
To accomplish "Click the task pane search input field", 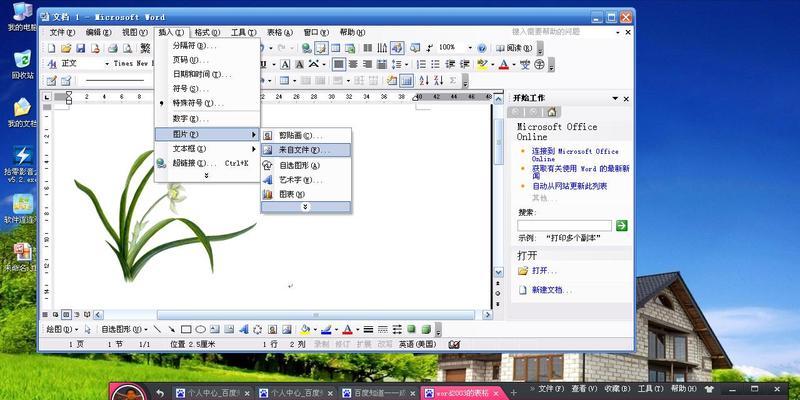I will coord(564,226).
